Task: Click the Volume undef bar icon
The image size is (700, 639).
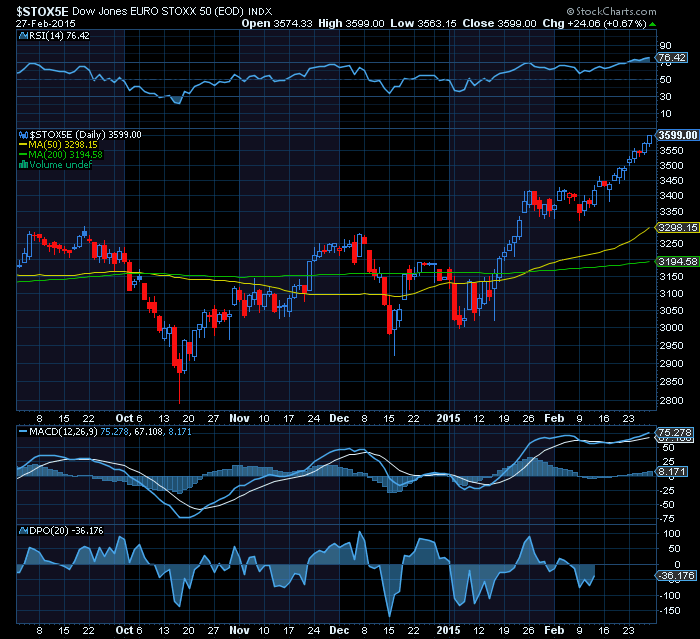Action: pos(23,165)
